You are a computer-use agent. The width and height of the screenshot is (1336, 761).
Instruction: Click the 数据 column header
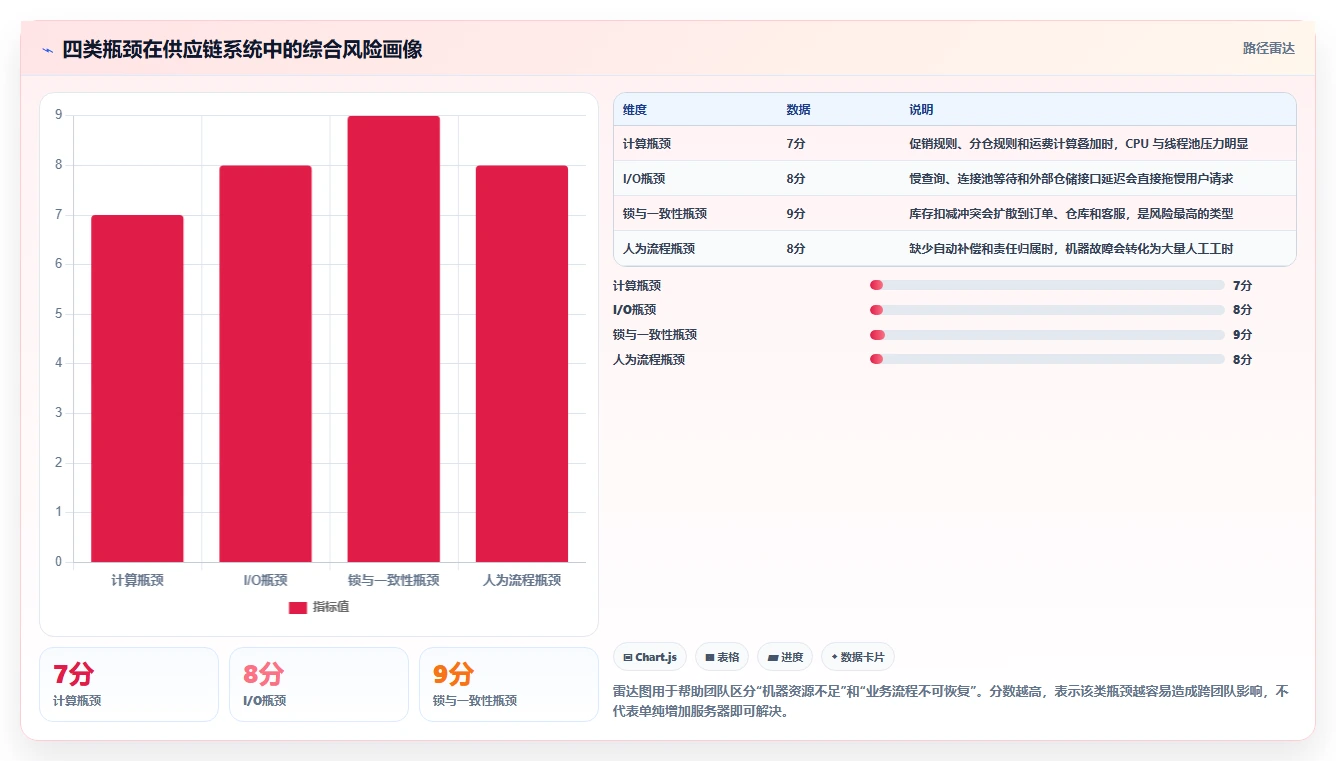pyautogui.click(x=798, y=110)
